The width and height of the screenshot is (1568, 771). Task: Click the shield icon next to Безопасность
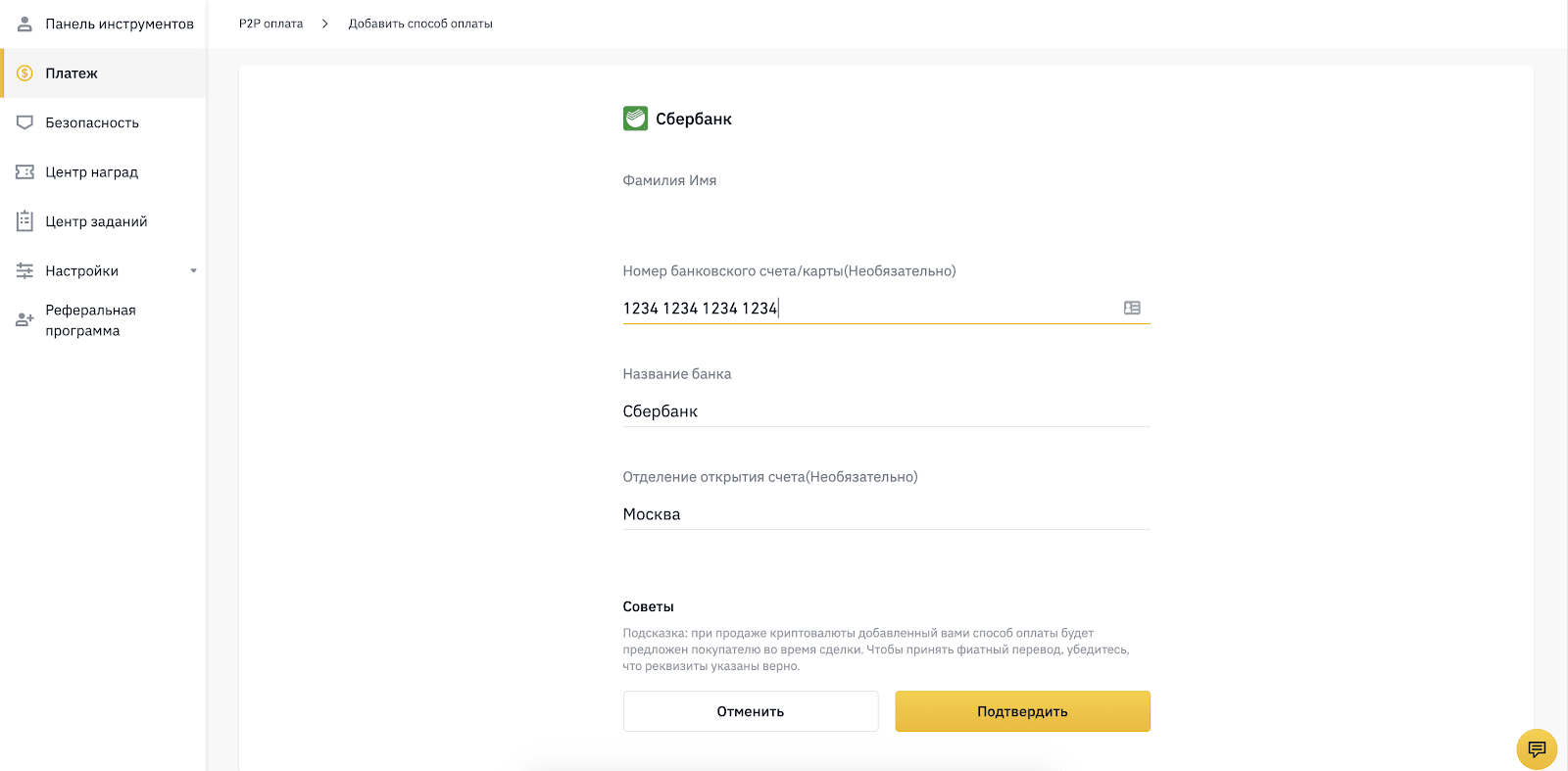(x=24, y=122)
